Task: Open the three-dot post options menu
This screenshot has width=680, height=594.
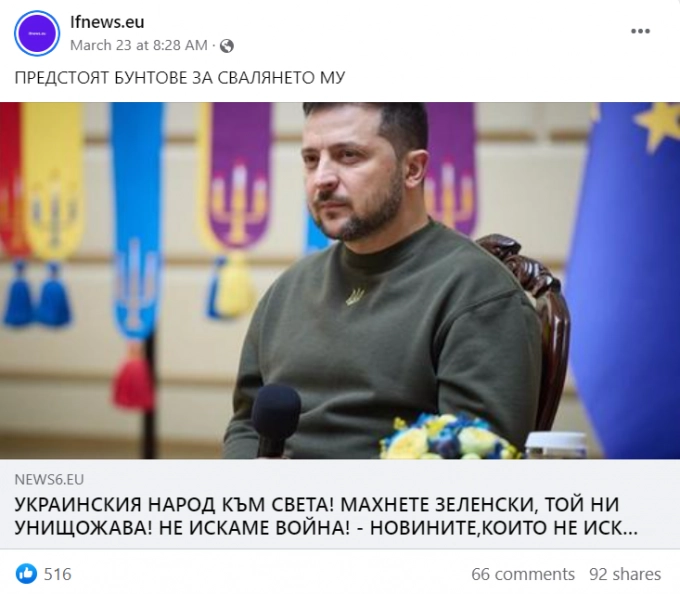Action: (x=640, y=31)
